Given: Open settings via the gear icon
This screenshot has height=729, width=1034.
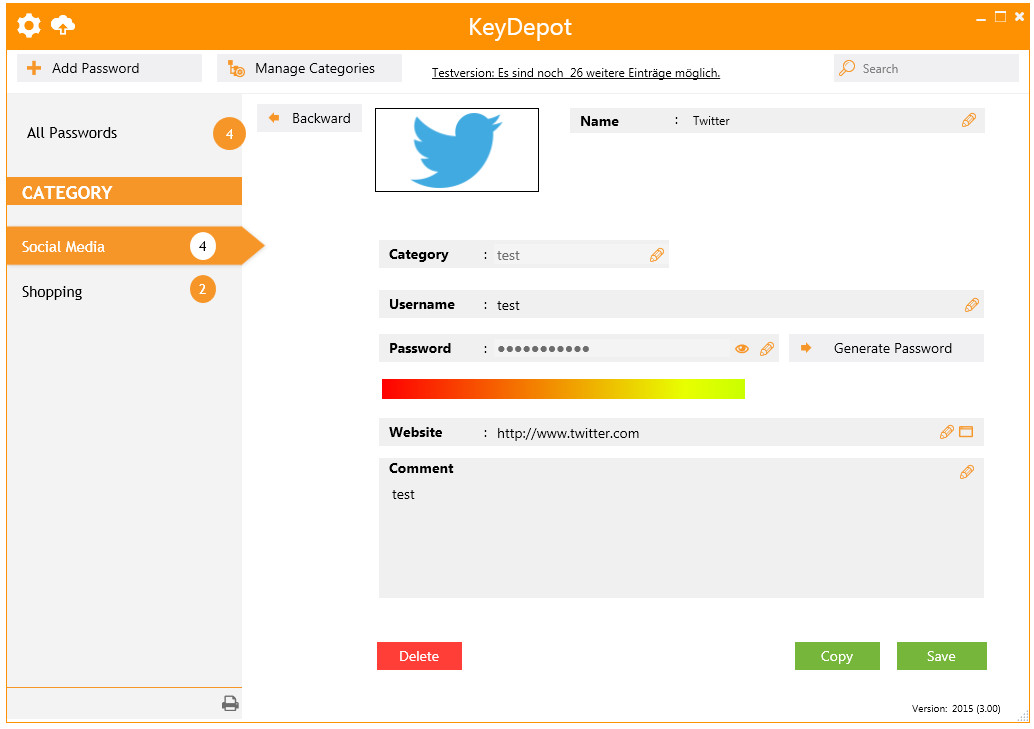Looking at the screenshot, I should 28,26.
